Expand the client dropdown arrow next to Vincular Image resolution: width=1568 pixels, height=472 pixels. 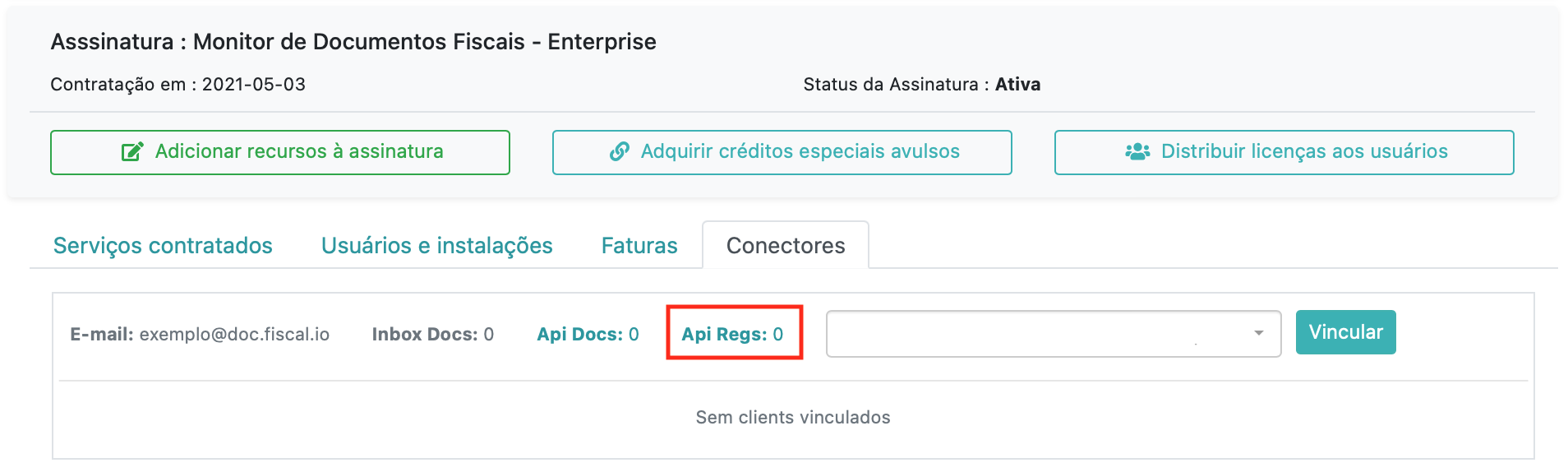pos(1258,333)
